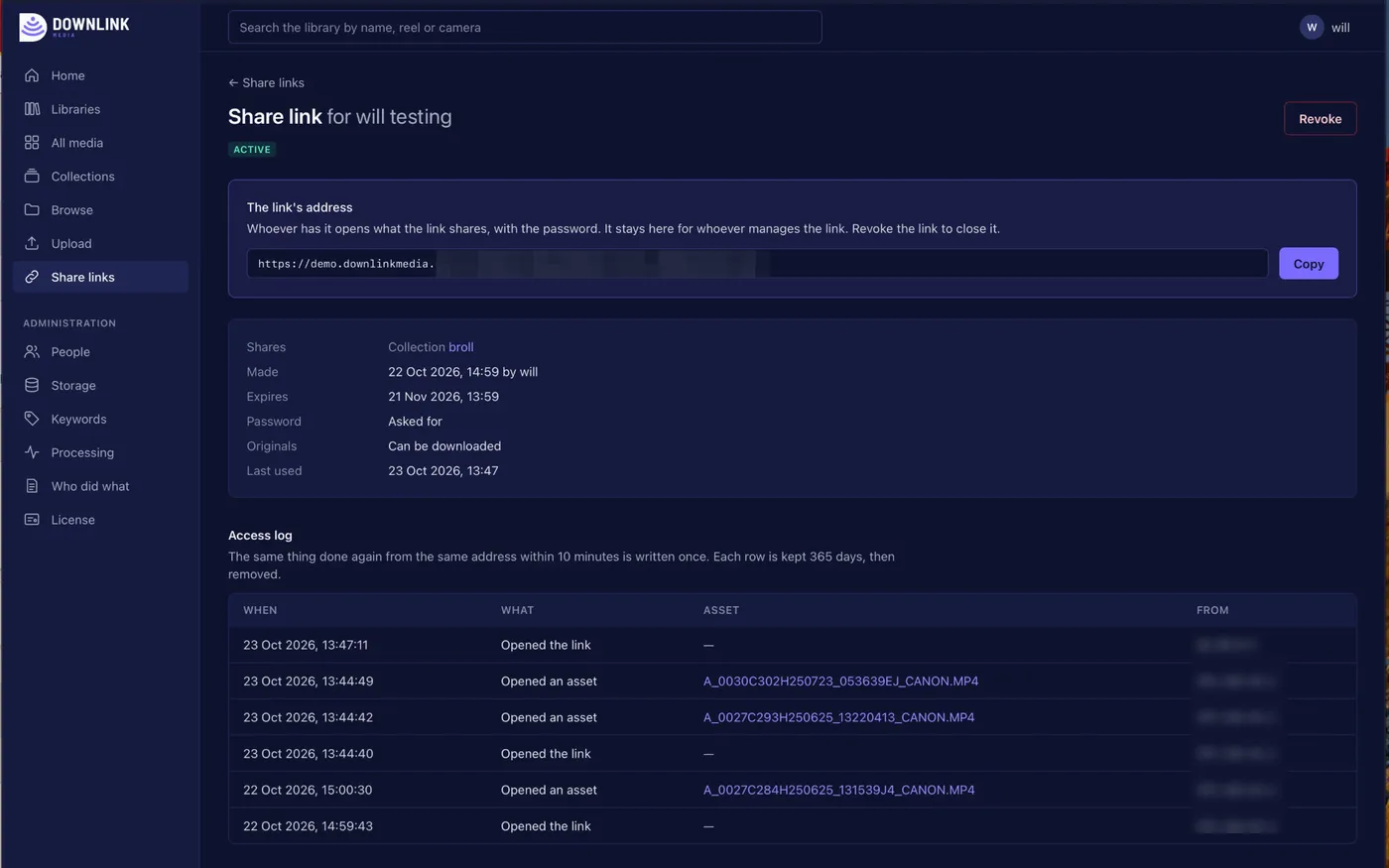
Task: Open People under Administration
Action: pos(100,352)
